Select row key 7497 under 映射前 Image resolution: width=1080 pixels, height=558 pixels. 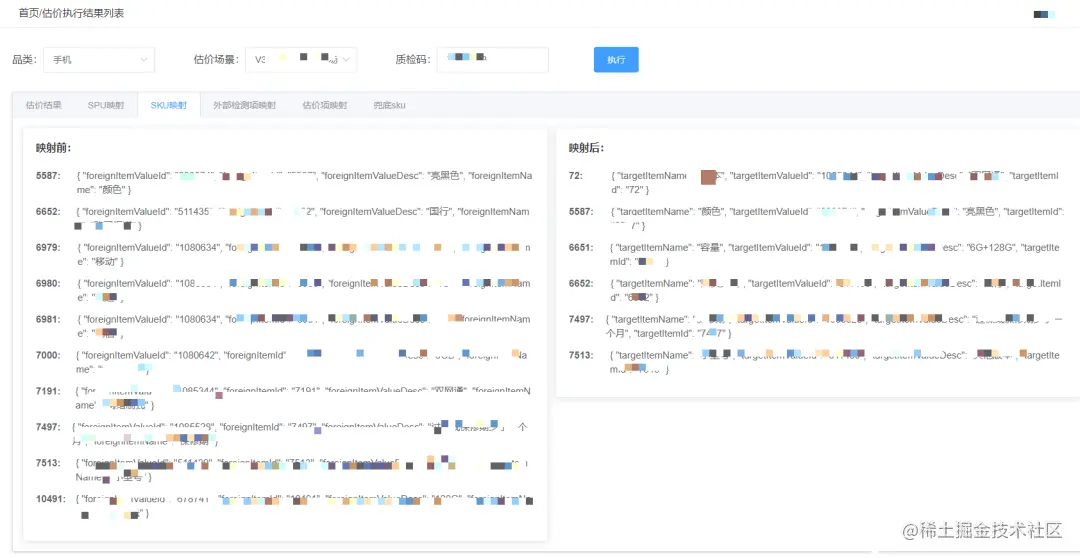[x=48, y=427]
